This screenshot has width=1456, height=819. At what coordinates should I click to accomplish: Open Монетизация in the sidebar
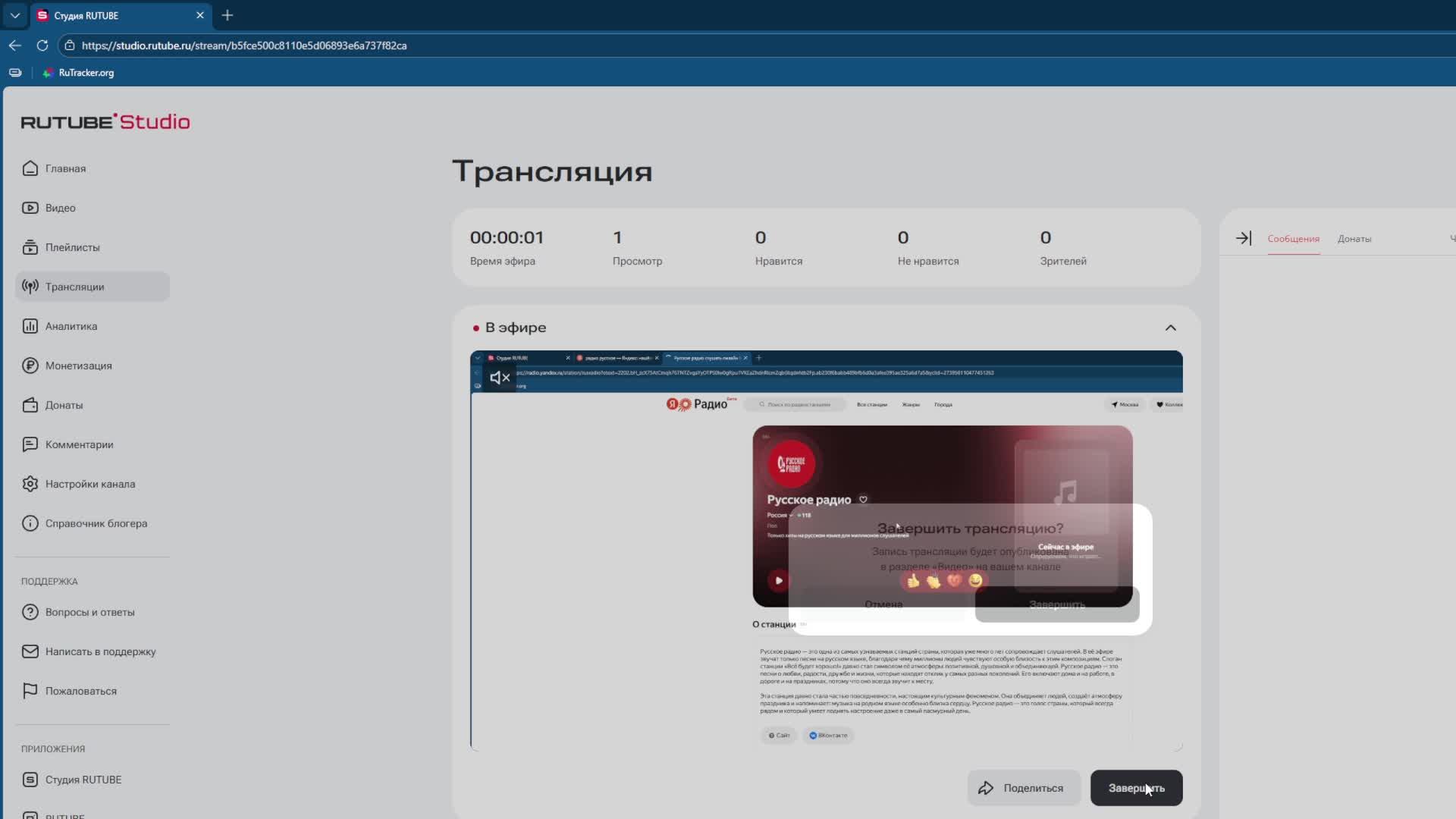pyautogui.click(x=78, y=366)
